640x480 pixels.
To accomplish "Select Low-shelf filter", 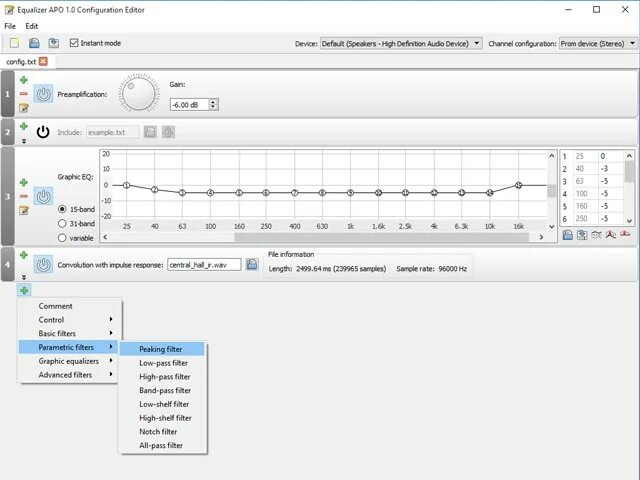I will coord(162,404).
